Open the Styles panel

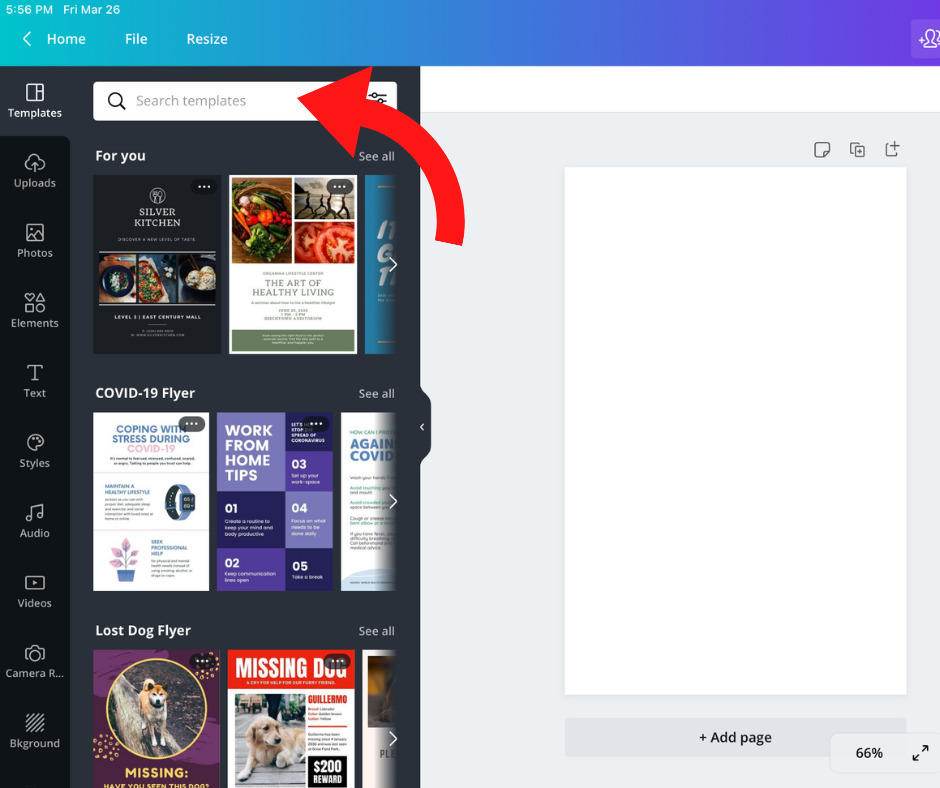tap(35, 451)
